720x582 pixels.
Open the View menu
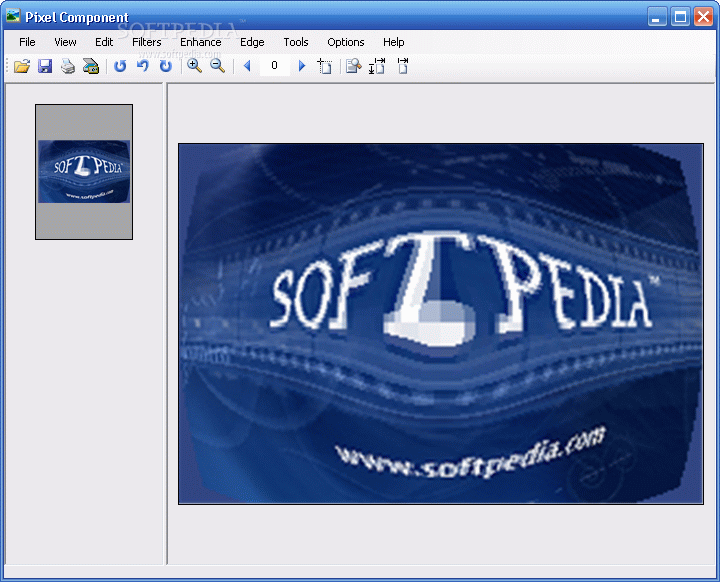click(x=65, y=42)
